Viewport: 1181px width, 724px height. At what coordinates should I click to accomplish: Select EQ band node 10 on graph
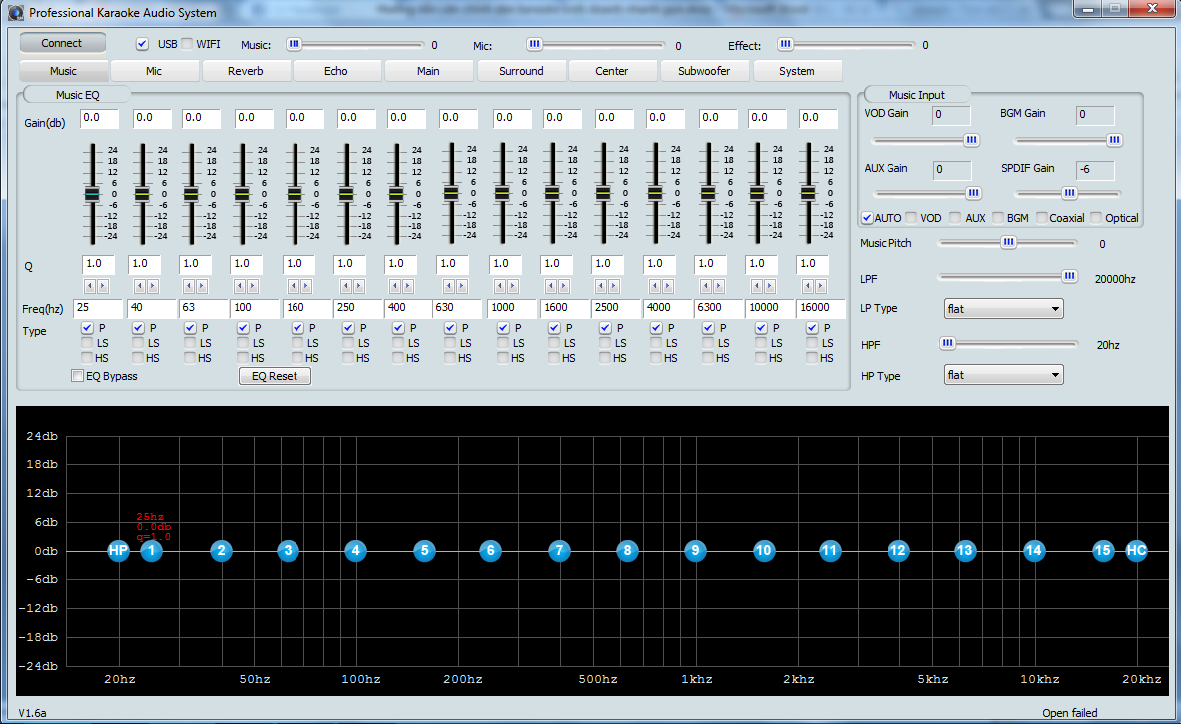pyautogui.click(x=764, y=551)
